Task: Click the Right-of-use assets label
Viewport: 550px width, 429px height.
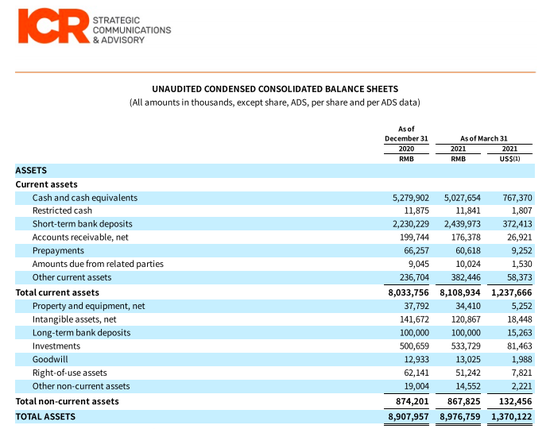Action: click(69, 373)
